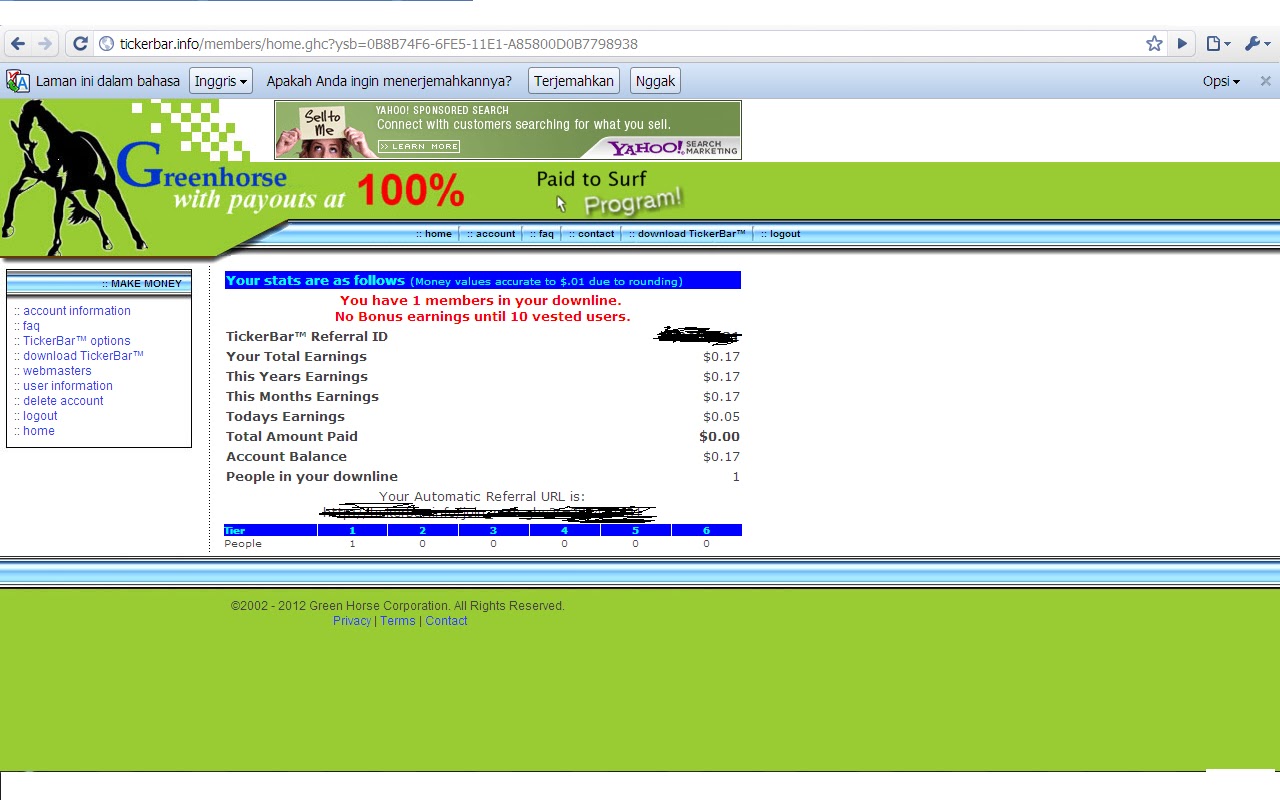Click the 'Account Balance' label
The width and height of the screenshot is (1280, 800).
[286, 457]
